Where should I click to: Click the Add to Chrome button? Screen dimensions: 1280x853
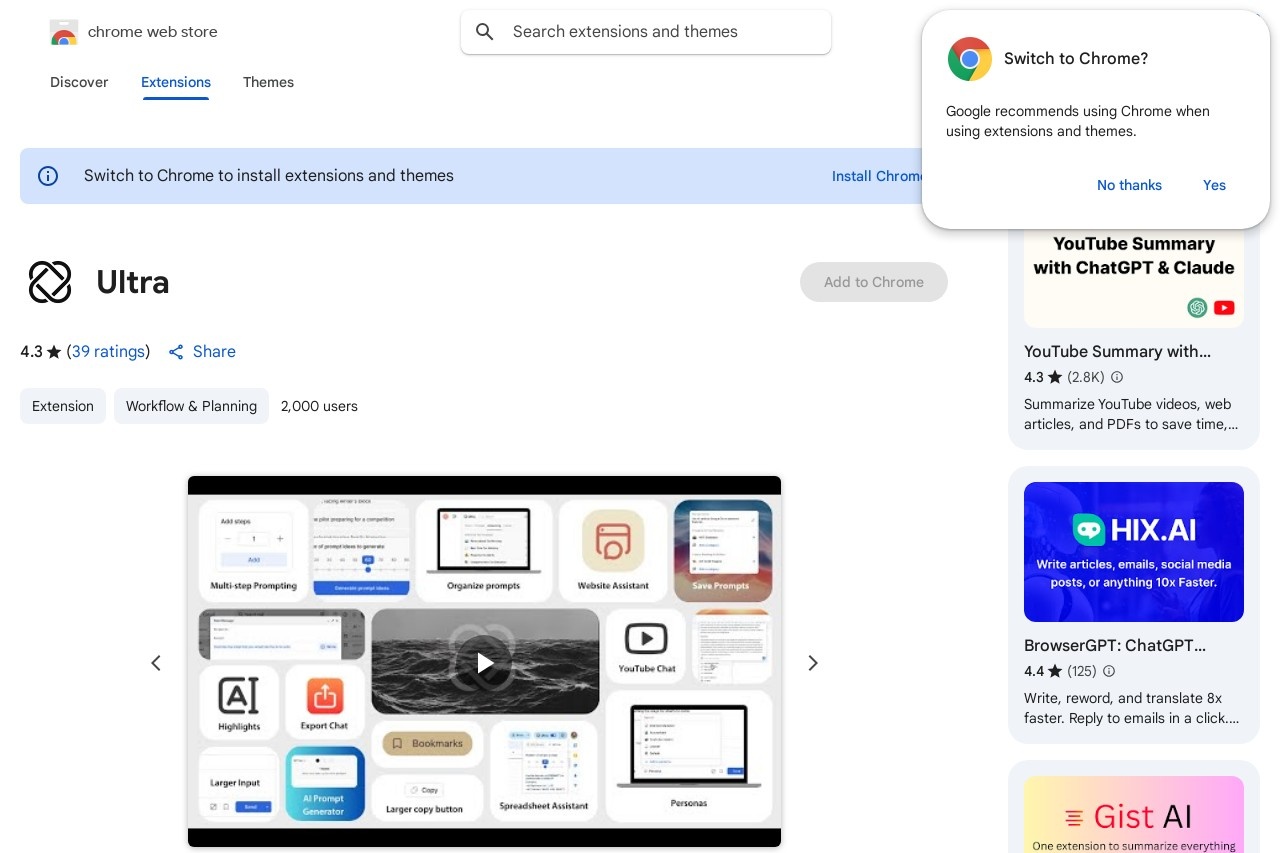pos(874,282)
